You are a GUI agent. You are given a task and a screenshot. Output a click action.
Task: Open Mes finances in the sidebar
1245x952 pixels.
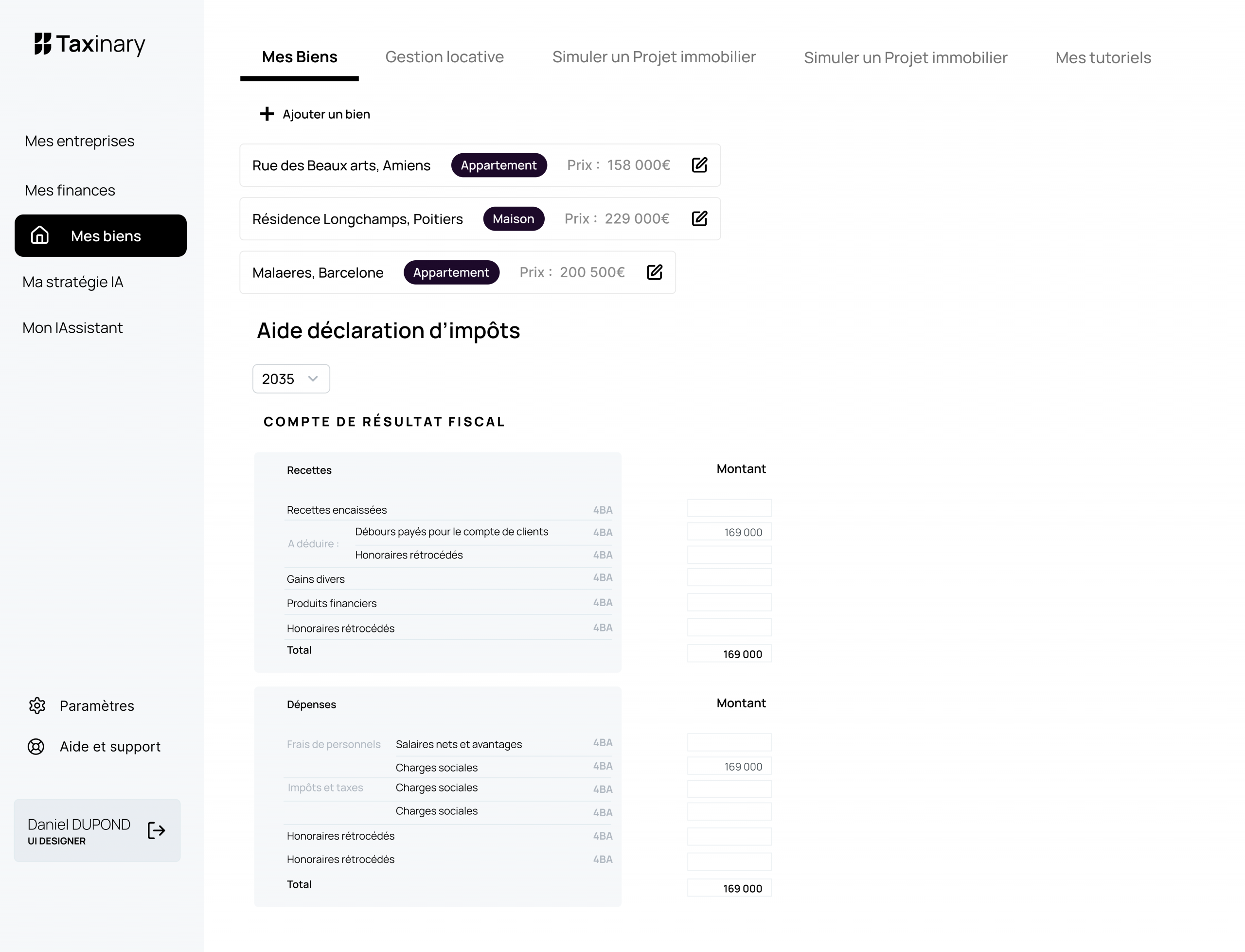click(x=70, y=190)
